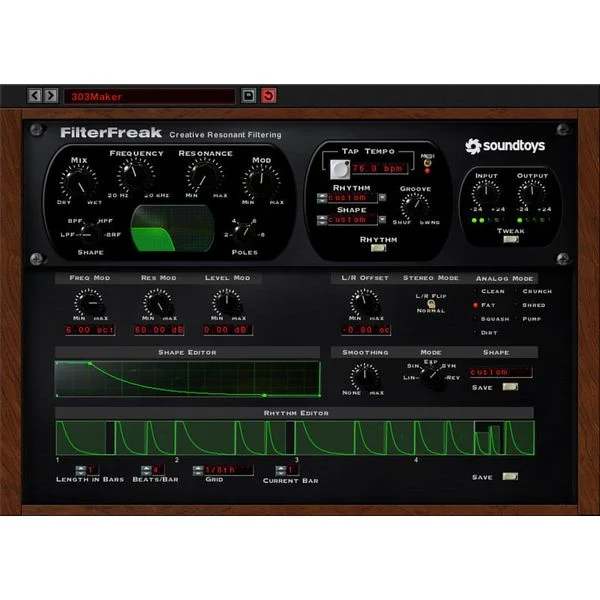Viewport: 600px width, 600px height.
Task: Click the filter Shape selector knob
Action: pos(90,233)
